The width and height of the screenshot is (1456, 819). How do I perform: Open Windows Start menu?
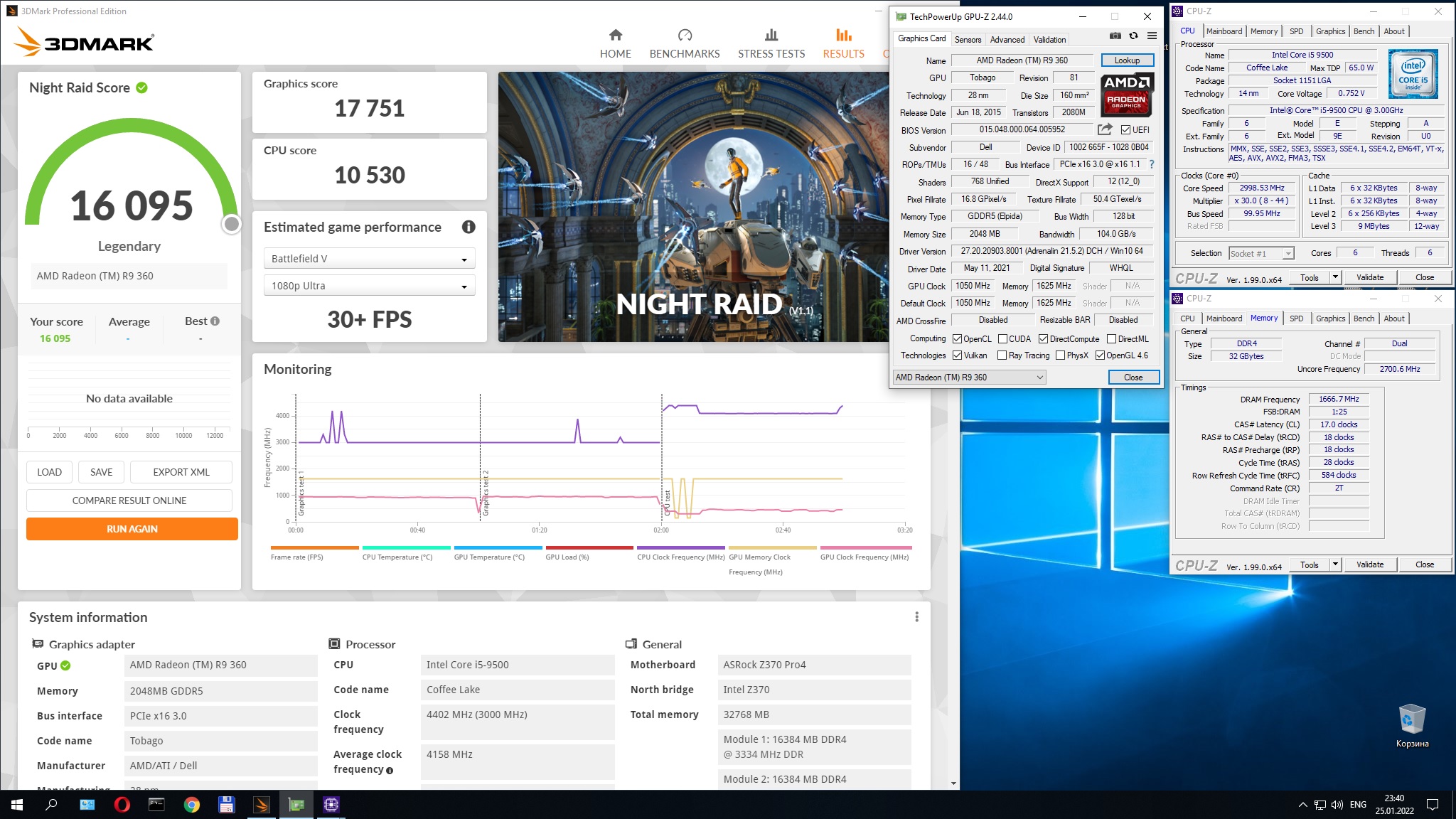[x=17, y=805]
